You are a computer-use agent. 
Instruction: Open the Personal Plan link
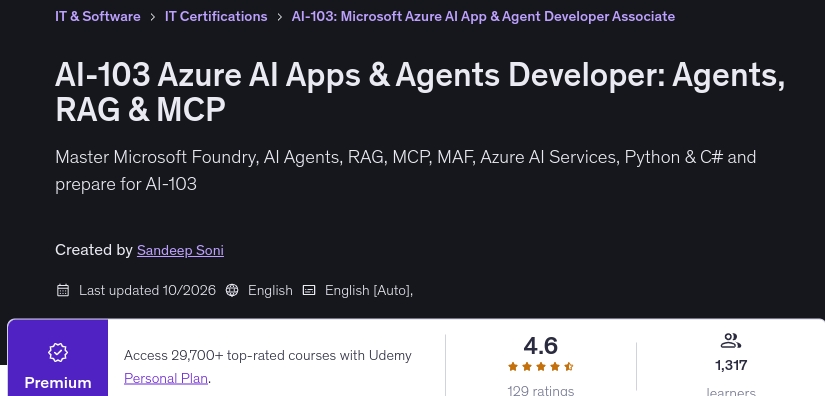(166, 379)
